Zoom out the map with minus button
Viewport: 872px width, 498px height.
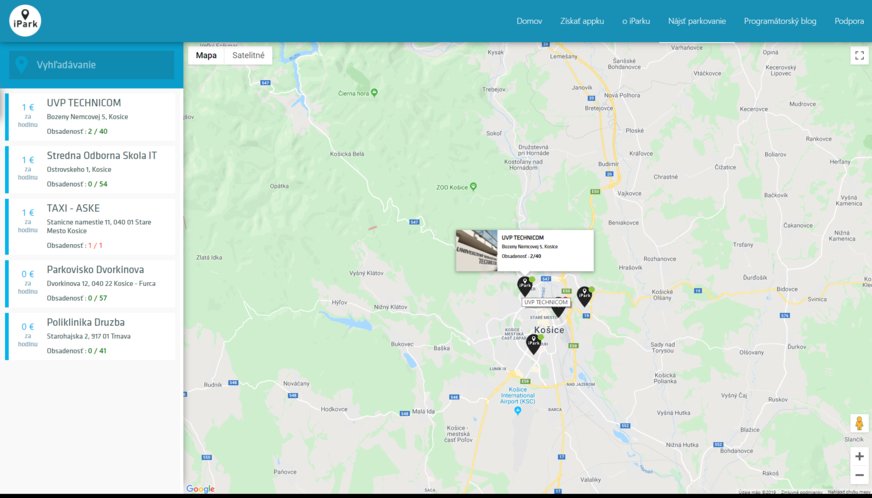(x=859, y=475)
